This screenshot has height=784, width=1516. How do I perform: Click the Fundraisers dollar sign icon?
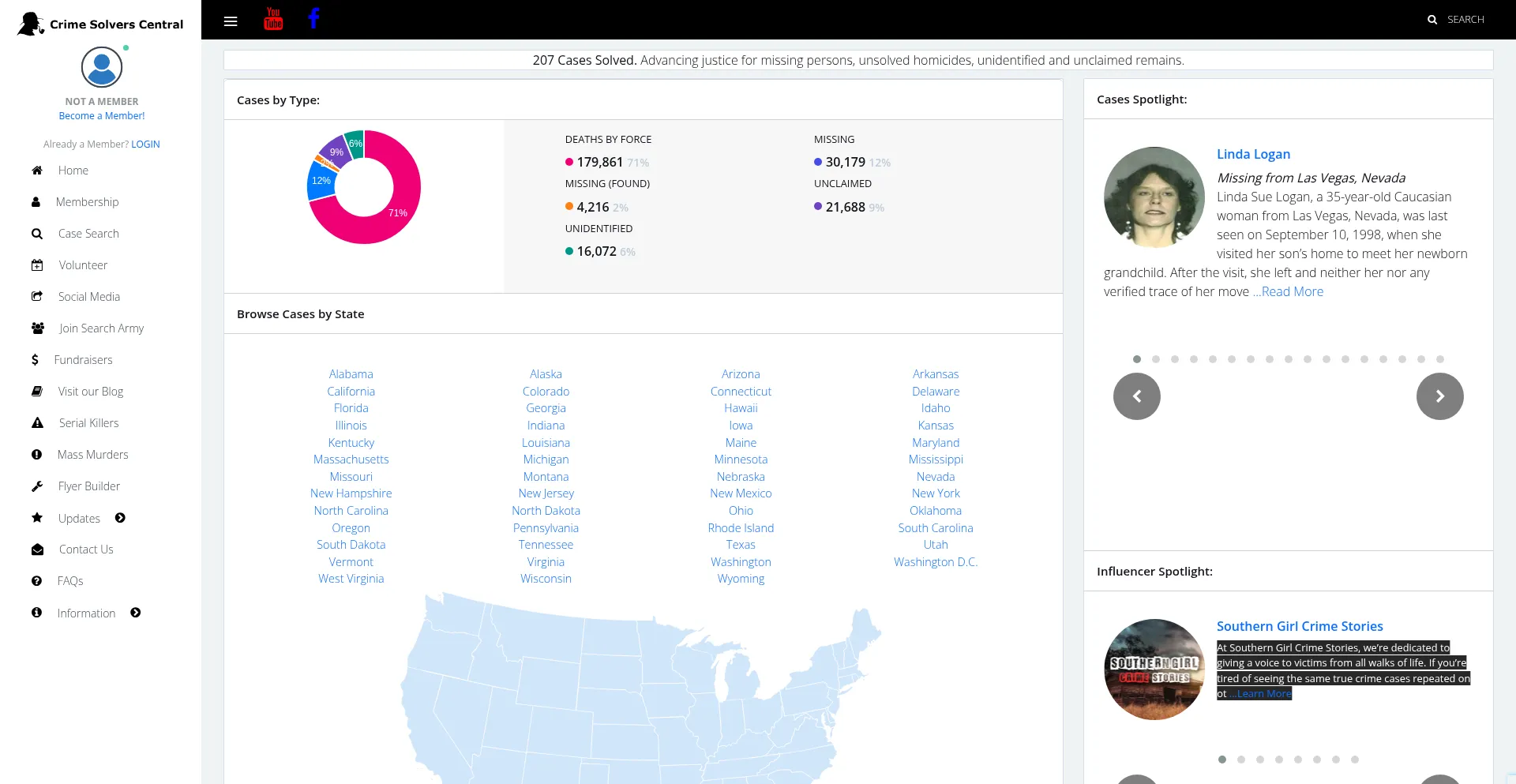(x=35, y=360)
